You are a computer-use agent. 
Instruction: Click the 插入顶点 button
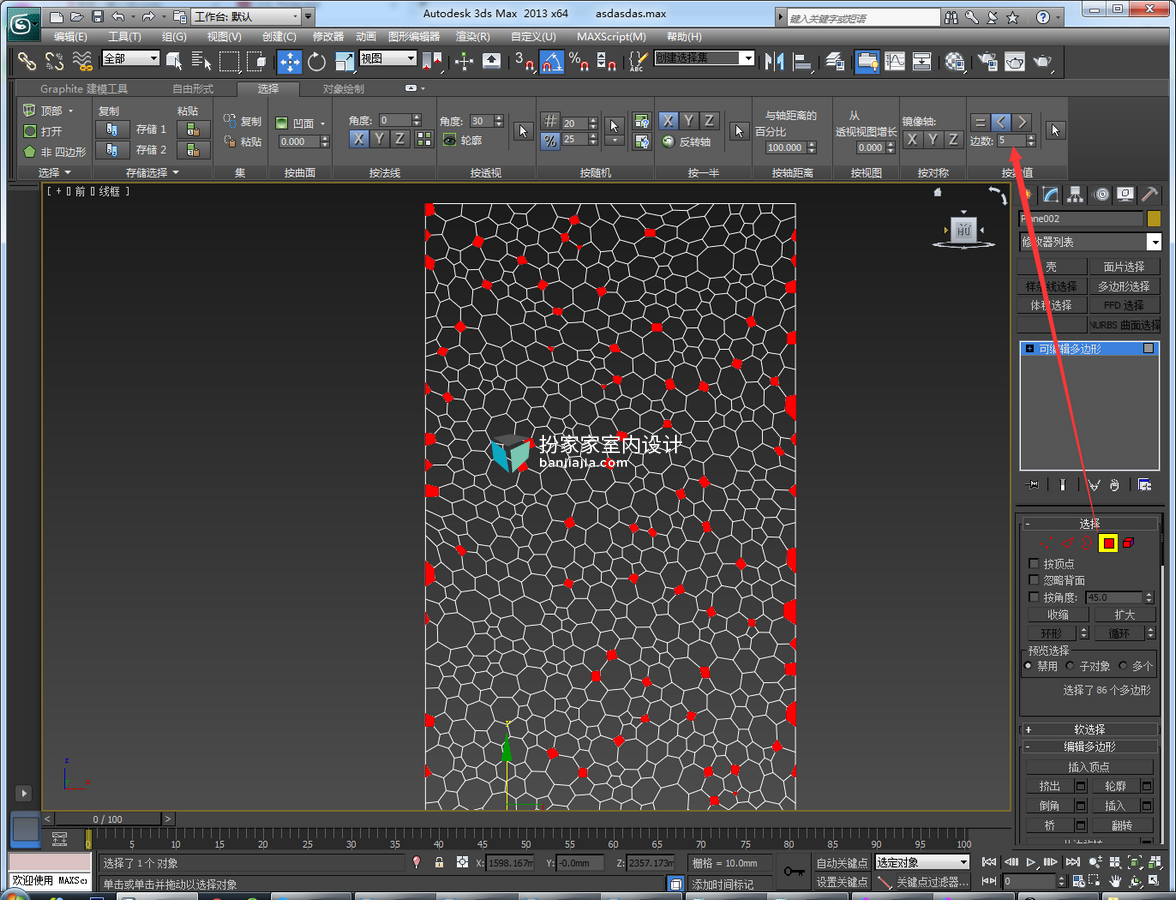pos(1089,766)
